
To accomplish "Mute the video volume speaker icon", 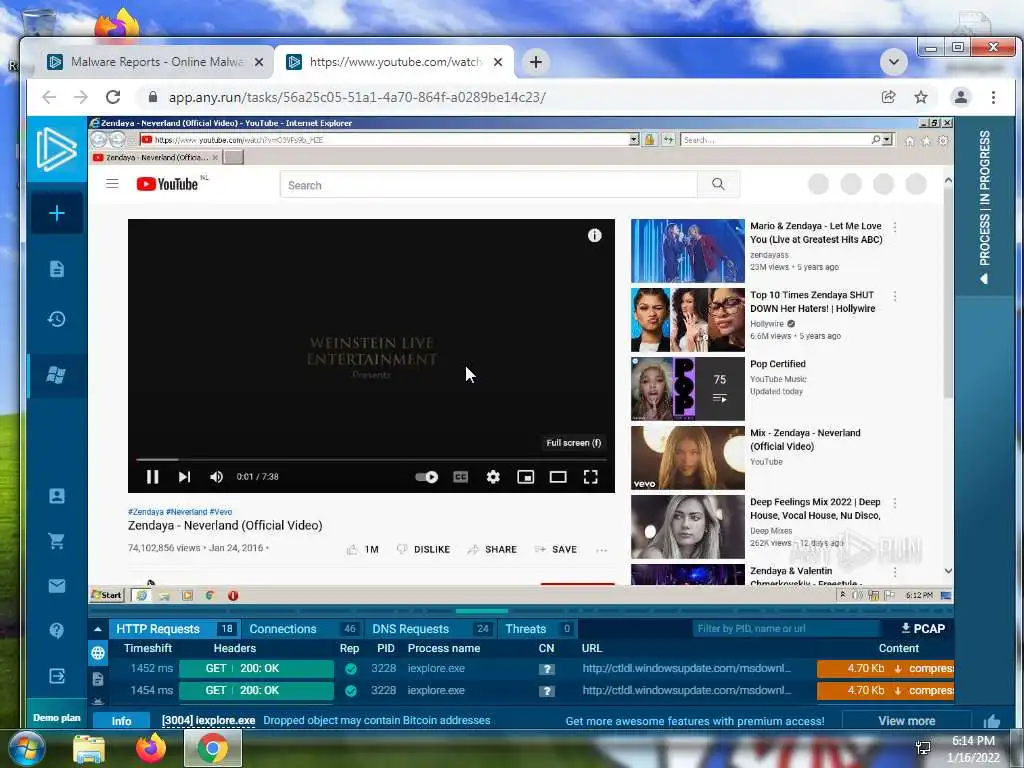I will (x=216, y=477).
